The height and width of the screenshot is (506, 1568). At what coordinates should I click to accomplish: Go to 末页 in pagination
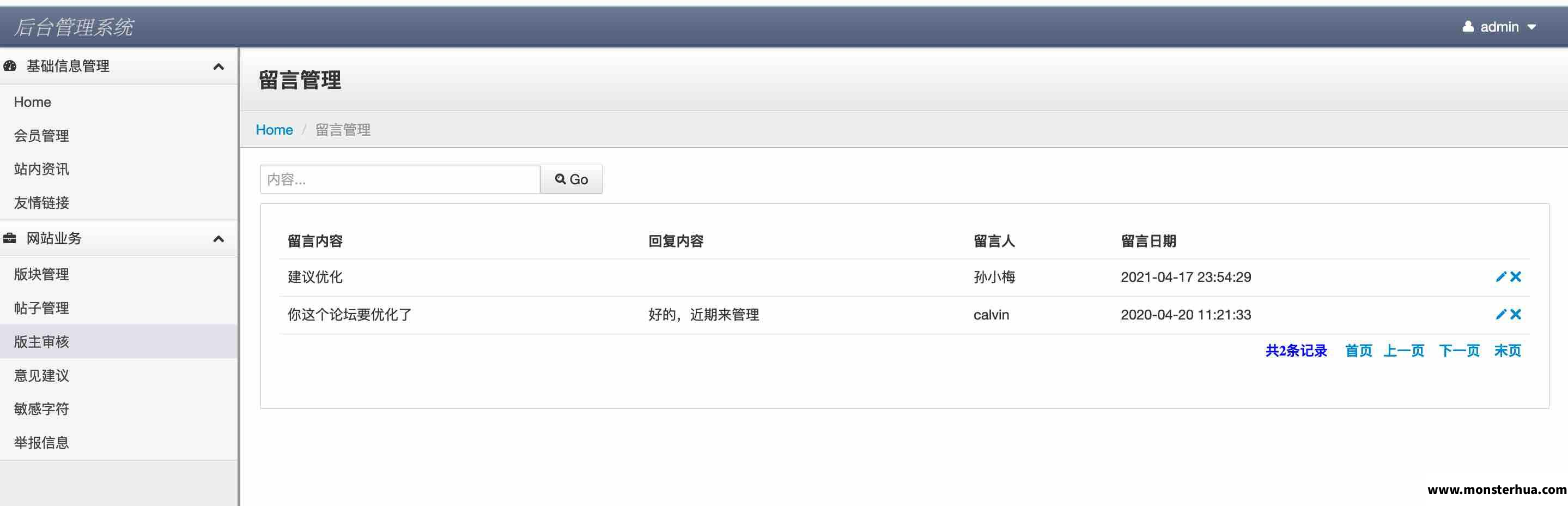pyautogui.click(x=1508, y=351)
